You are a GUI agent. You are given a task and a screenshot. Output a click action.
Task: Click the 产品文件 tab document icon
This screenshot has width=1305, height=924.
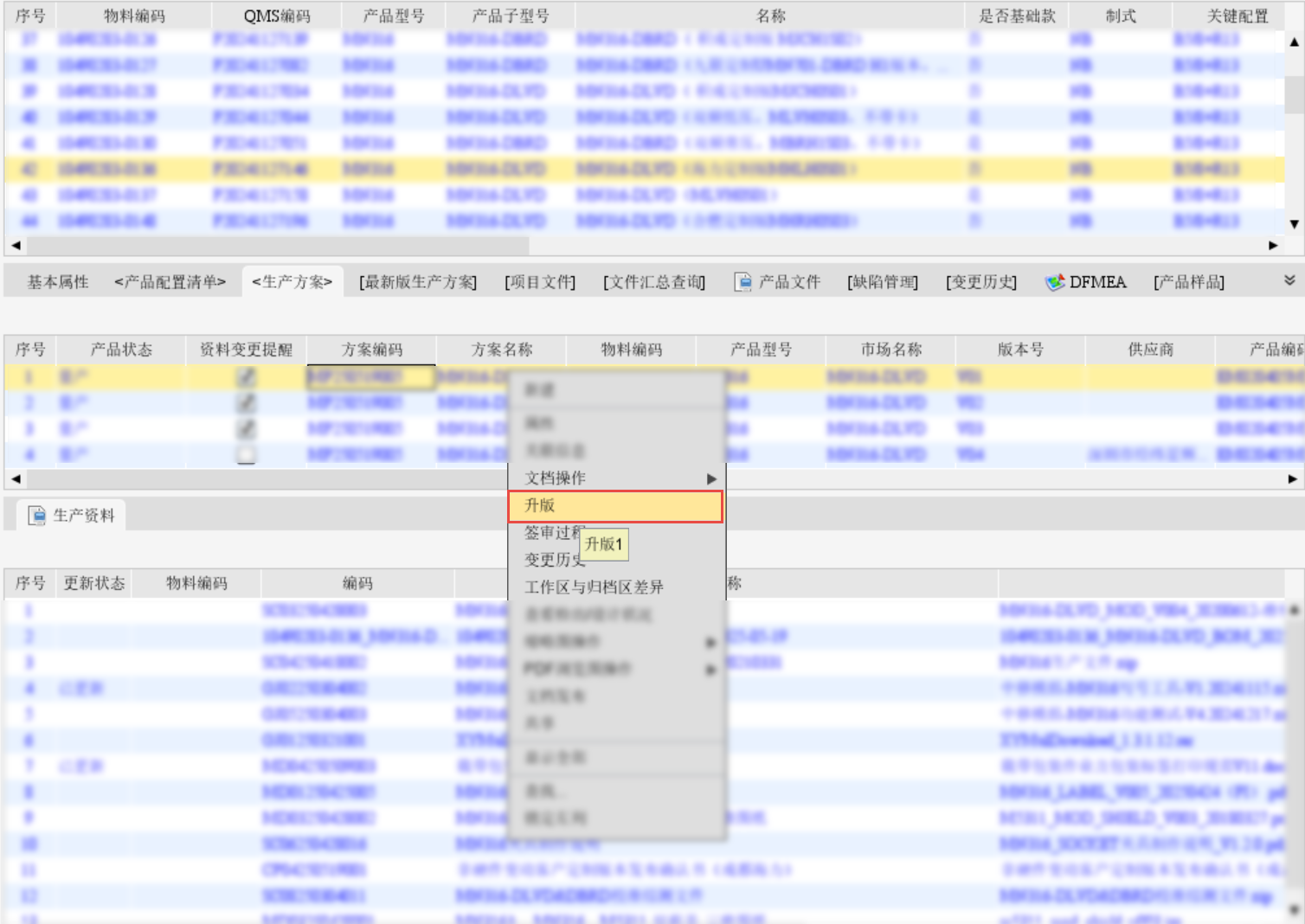[x=742, y=282]
